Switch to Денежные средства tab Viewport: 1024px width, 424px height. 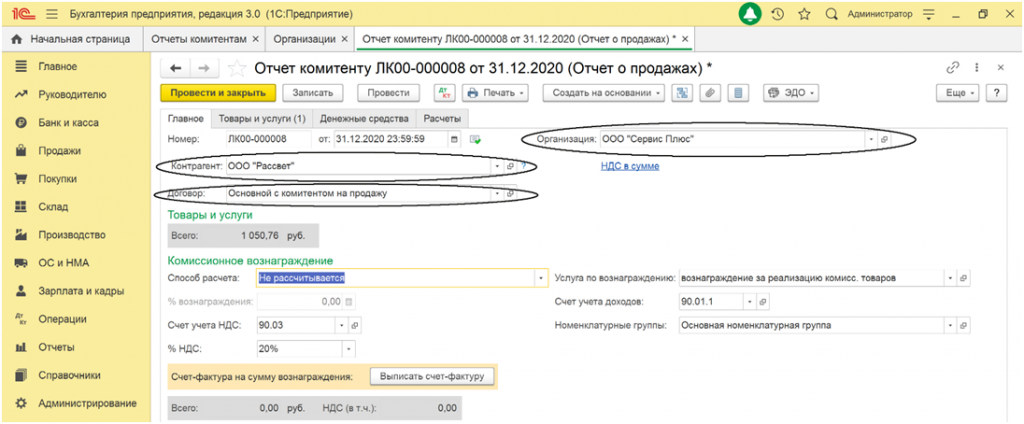364,119
